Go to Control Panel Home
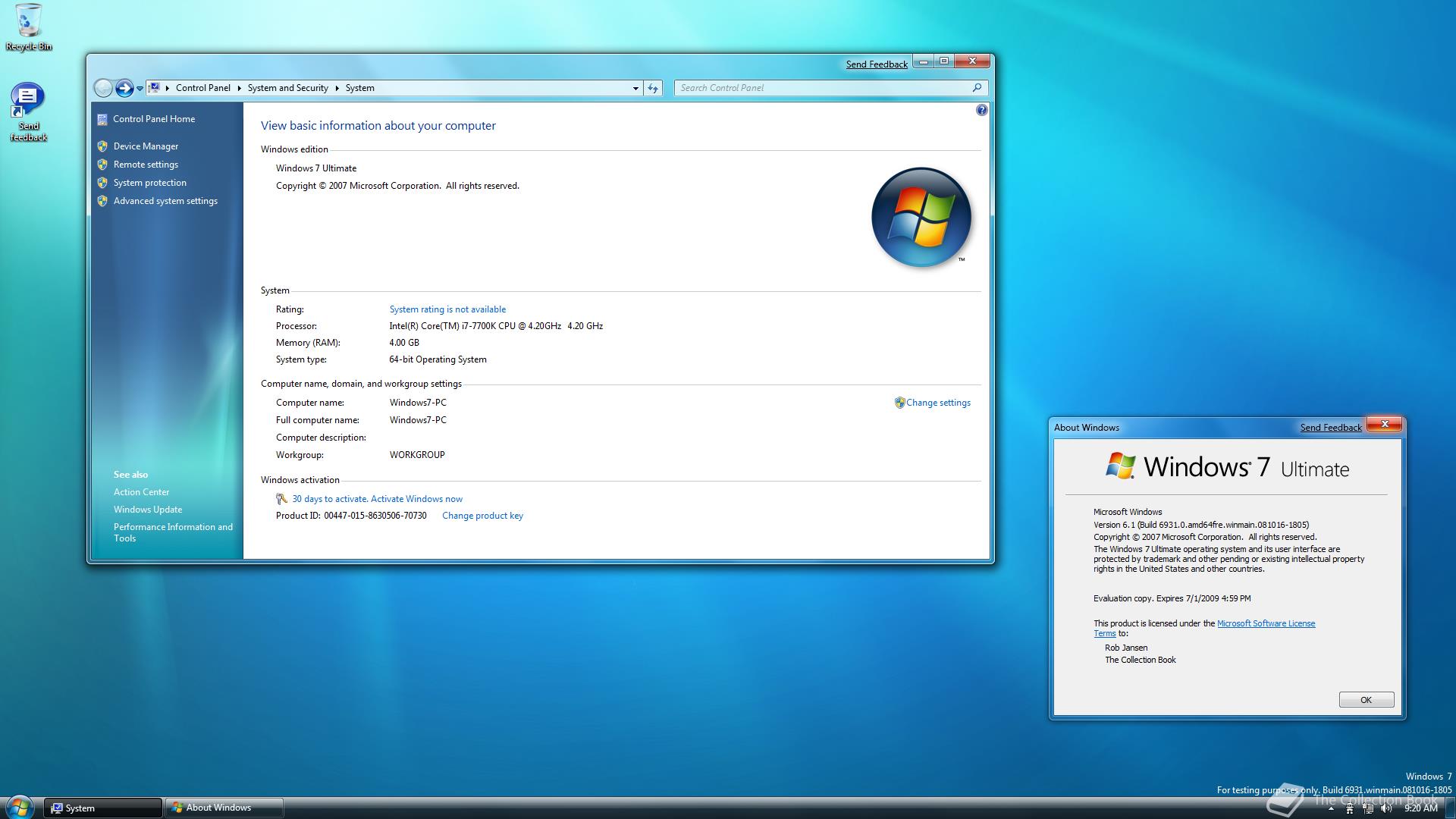This screenshot has width=1456, height=819. tap(154, 119)
